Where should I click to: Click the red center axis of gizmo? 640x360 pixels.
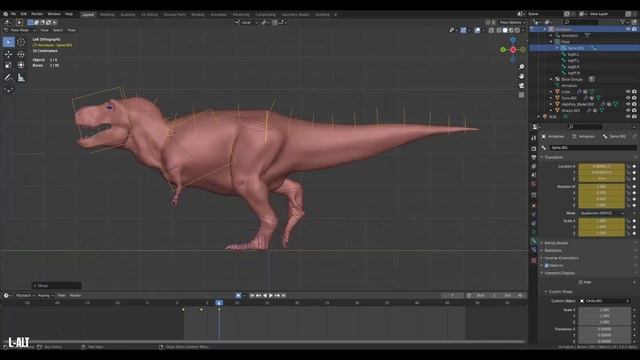[513, 50]
